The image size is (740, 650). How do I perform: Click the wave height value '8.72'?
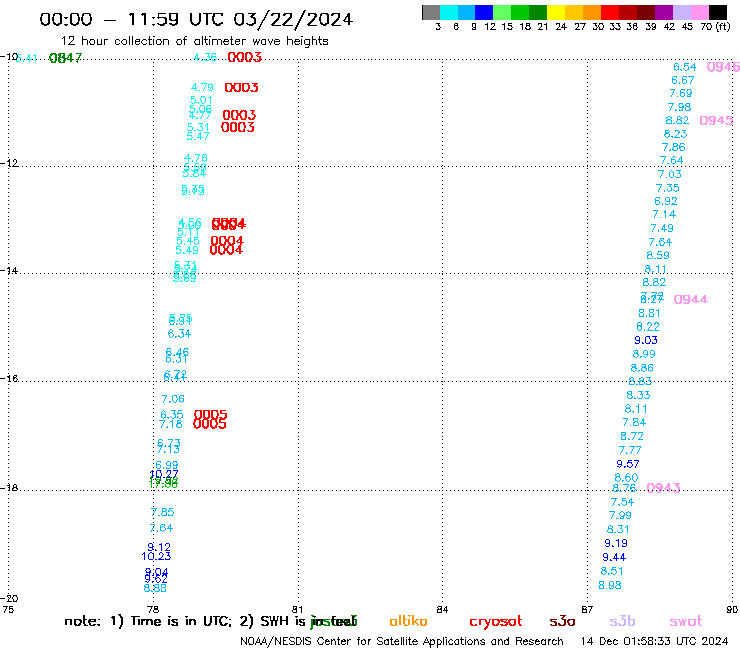(x=631, y=436)
